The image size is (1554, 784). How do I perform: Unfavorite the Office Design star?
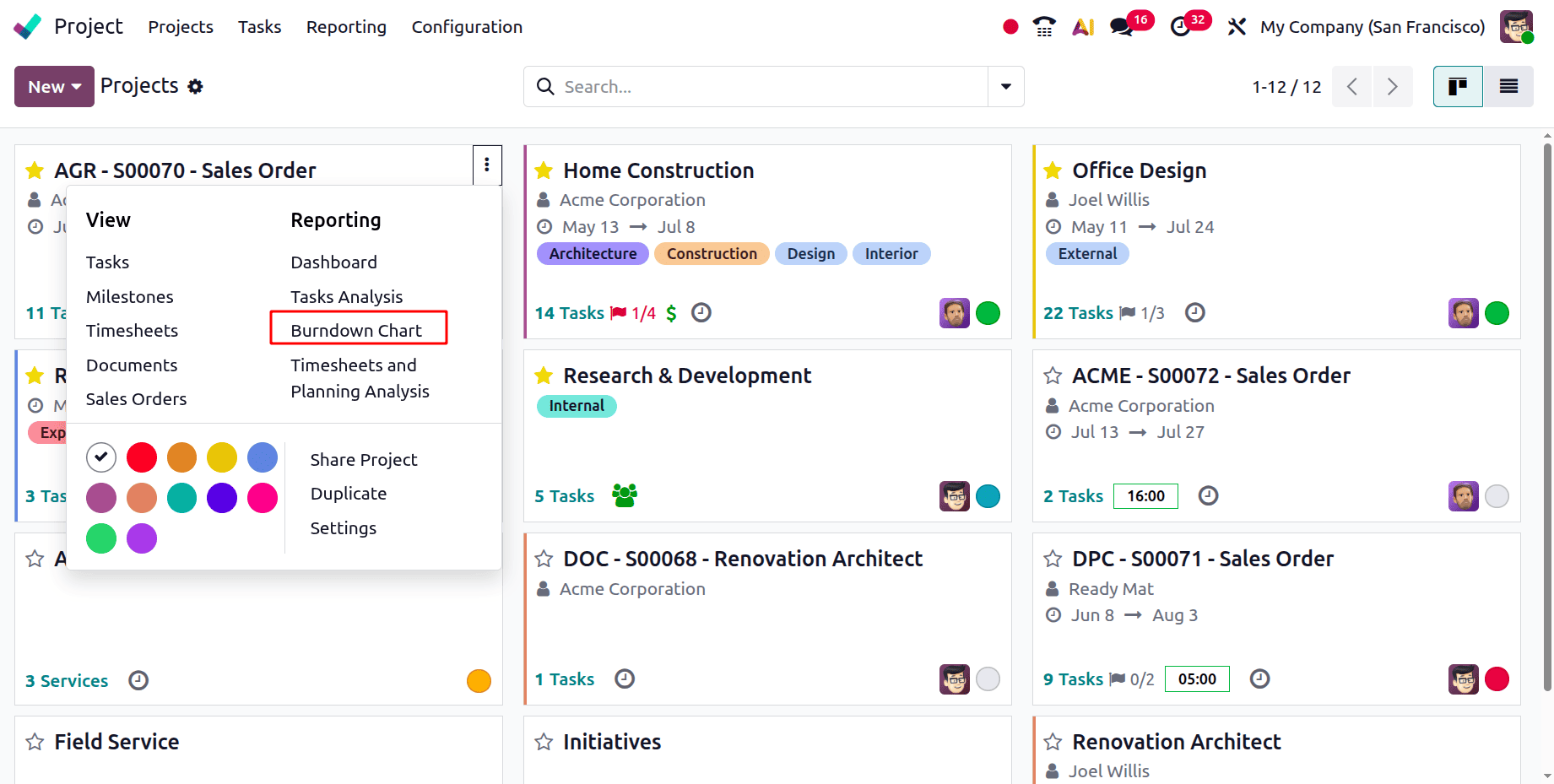point(1053,170)
